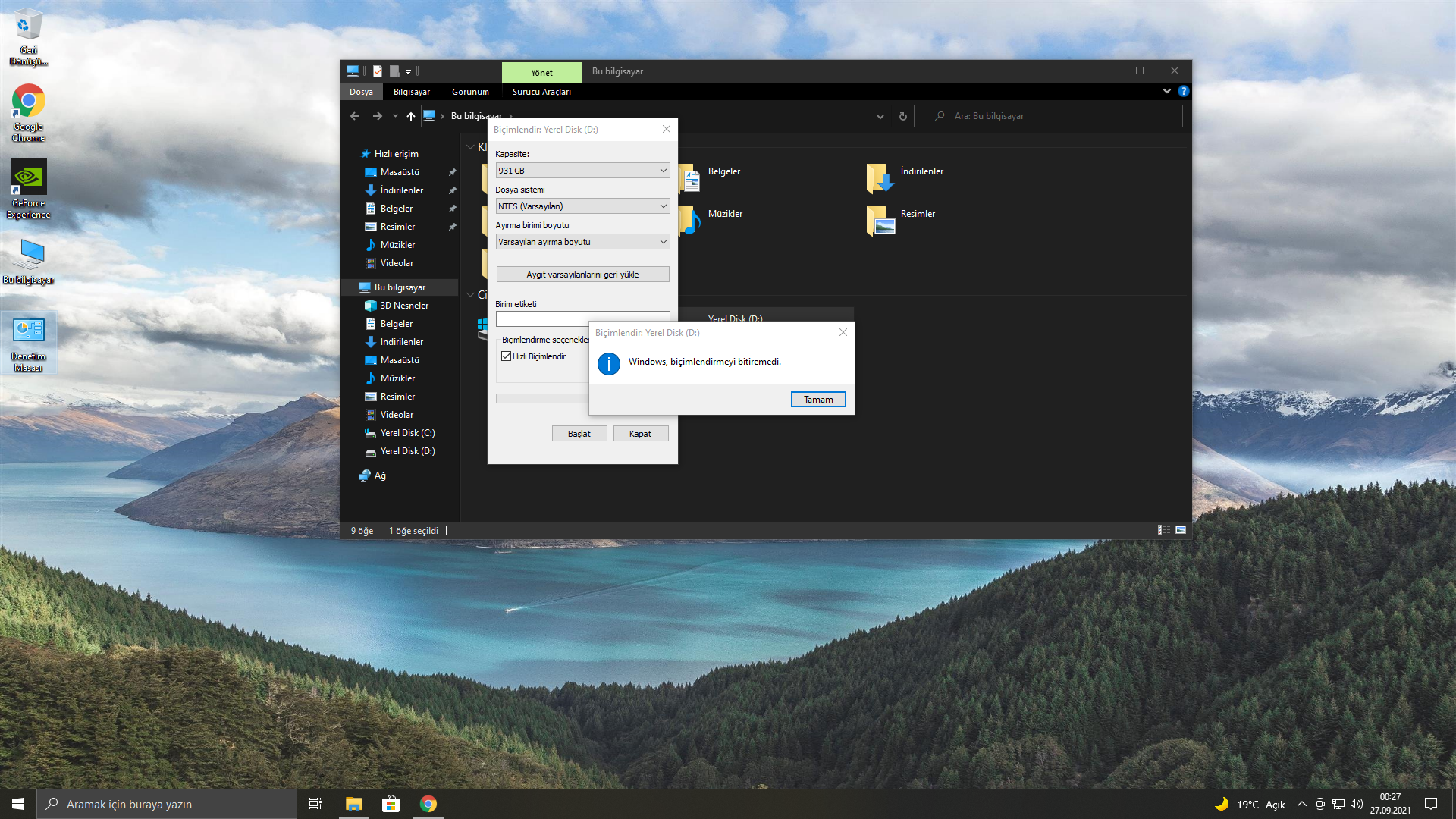The width and height of the screenshot is (1456, 819).
Task: Click Aygıt varsayılanlarını geri yükle button
Action: 582,275
